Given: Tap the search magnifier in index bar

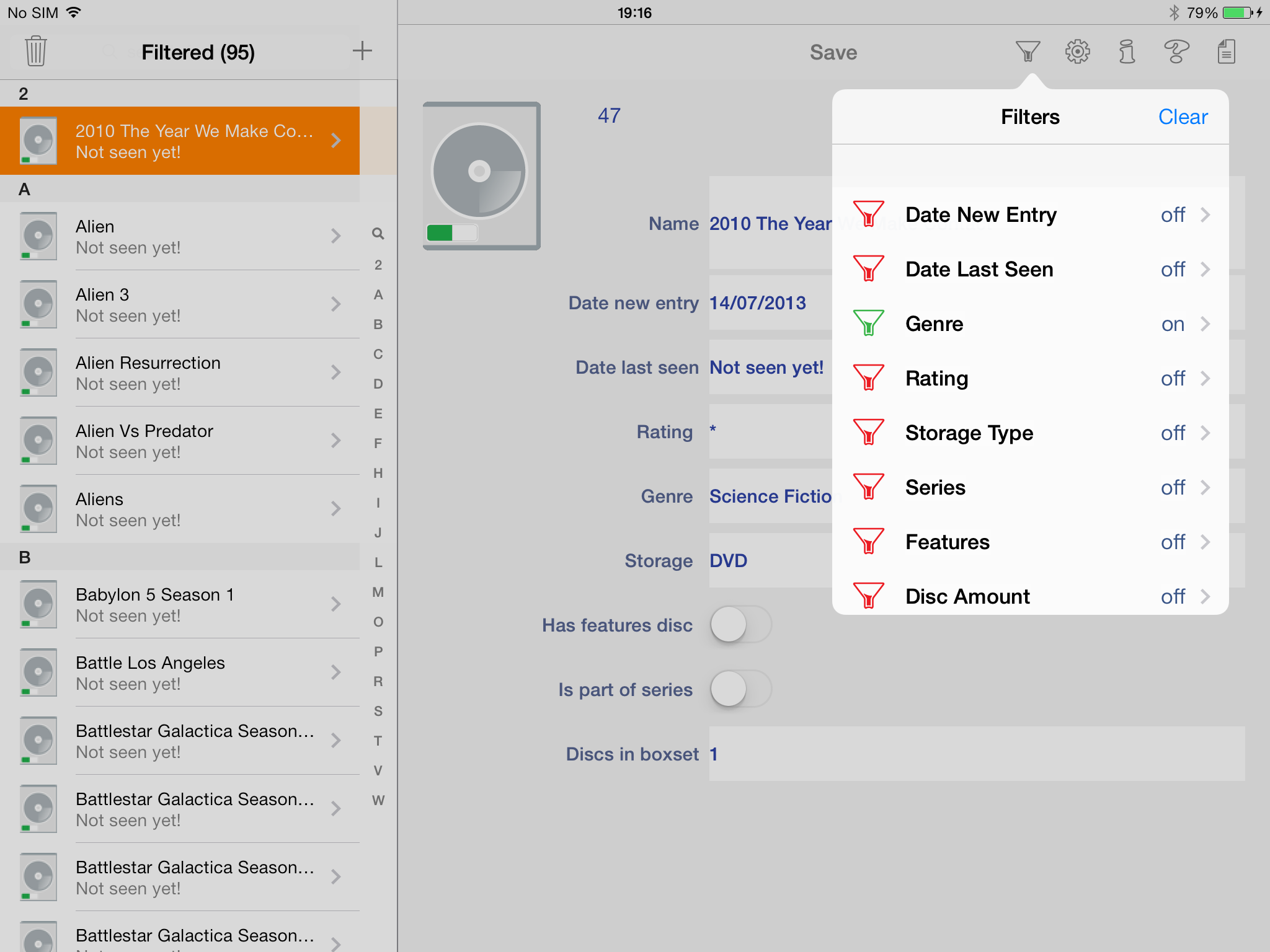Looking at the screenshot, I should (x=378, y=234).
